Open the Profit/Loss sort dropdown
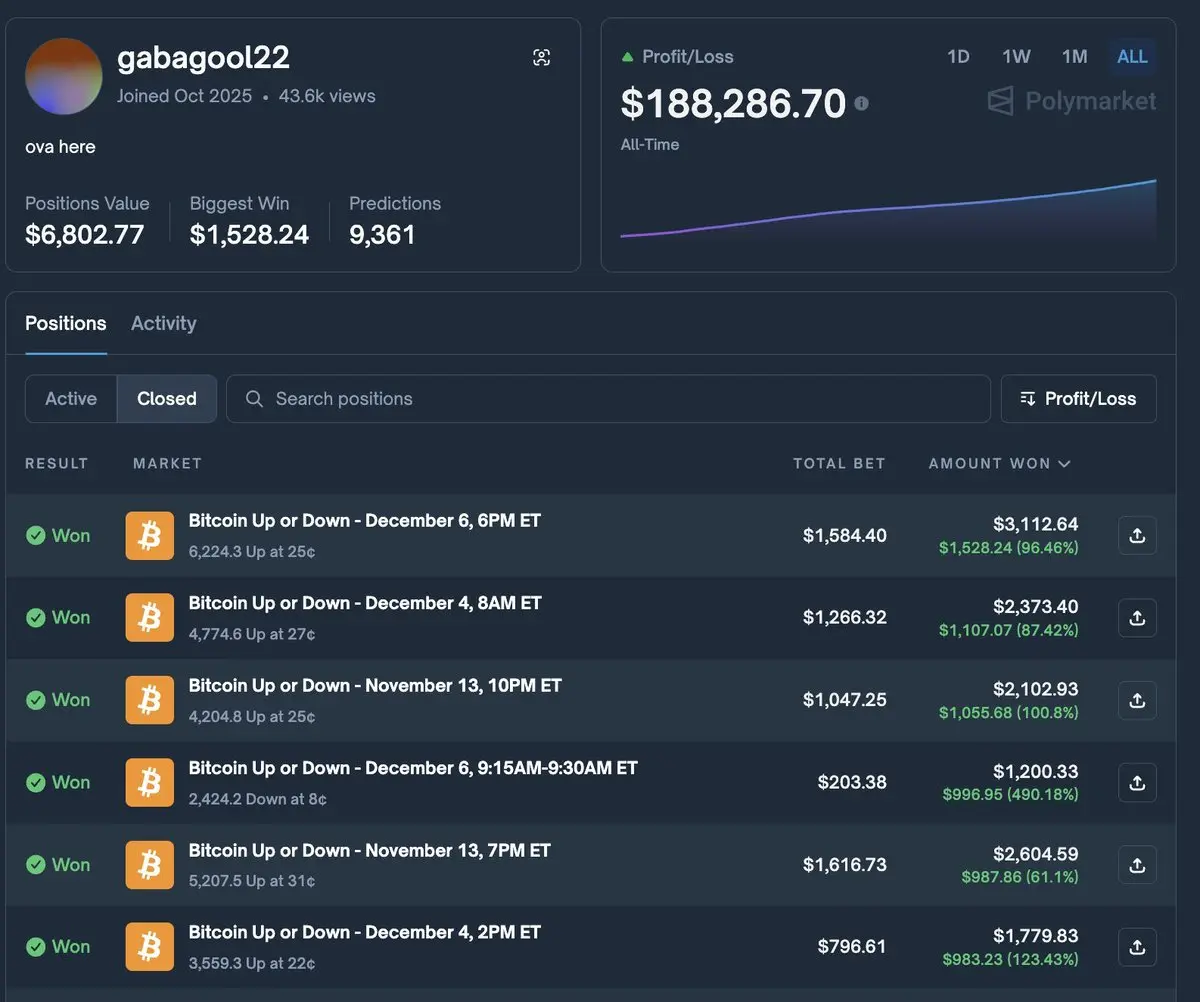The image size is (1200, 1002). 1078,398
